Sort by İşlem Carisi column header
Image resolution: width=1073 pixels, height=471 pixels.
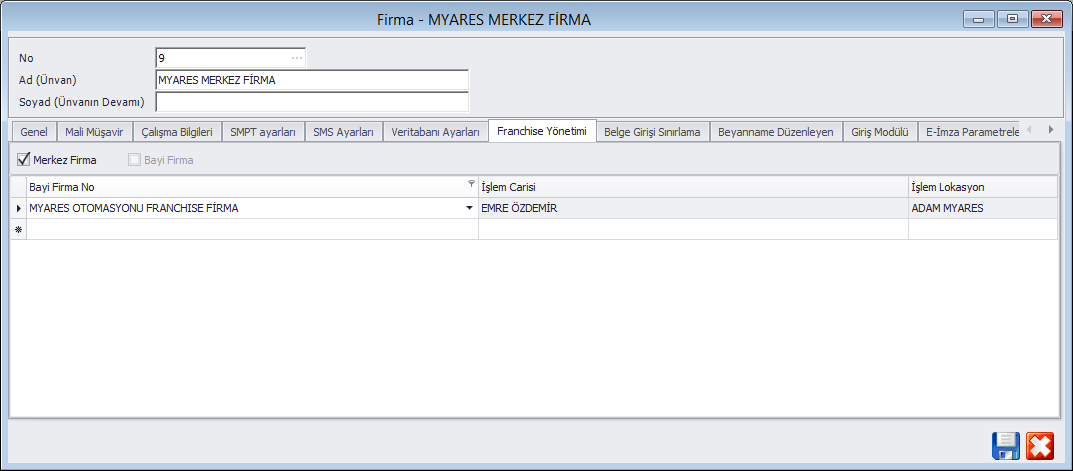pos(693,187)
